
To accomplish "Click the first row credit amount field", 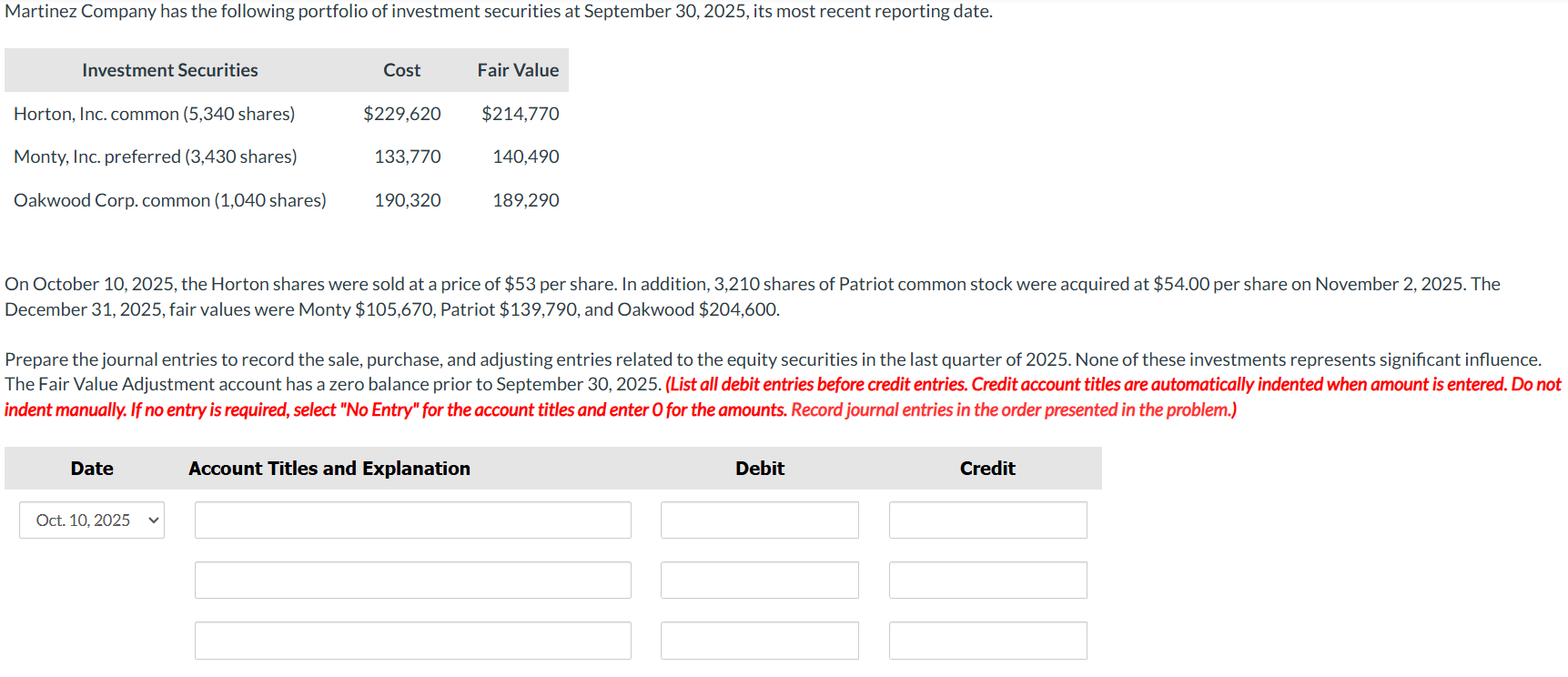I will point(987,520).
